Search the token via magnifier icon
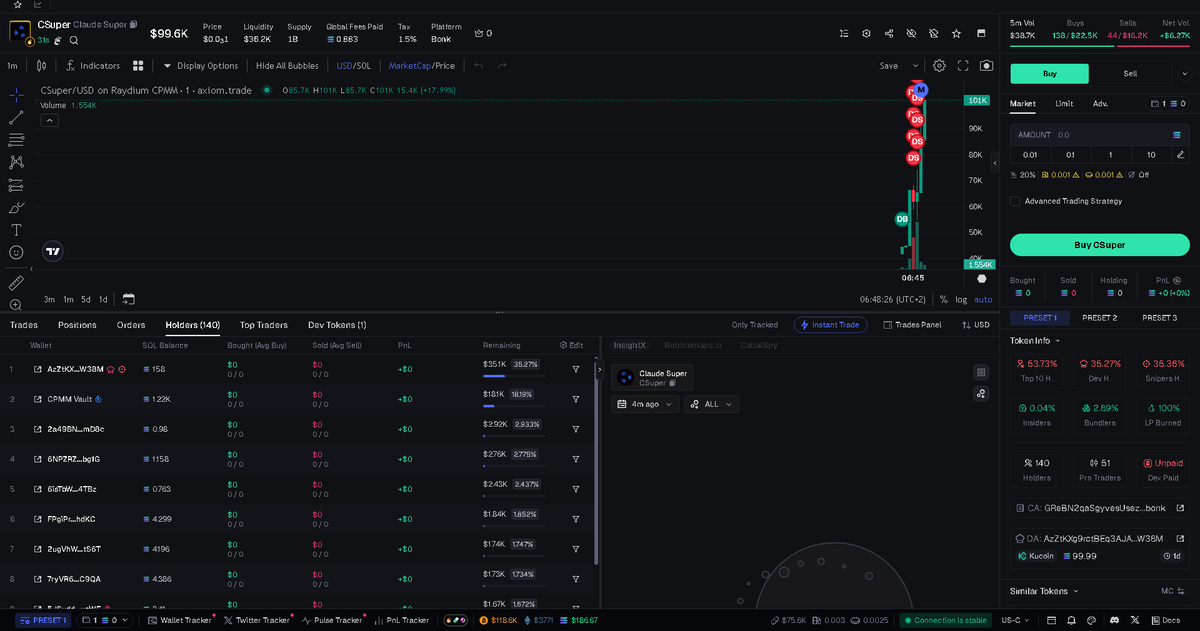The height and width of the screenshot is (631, 1200). click(74, 40)
